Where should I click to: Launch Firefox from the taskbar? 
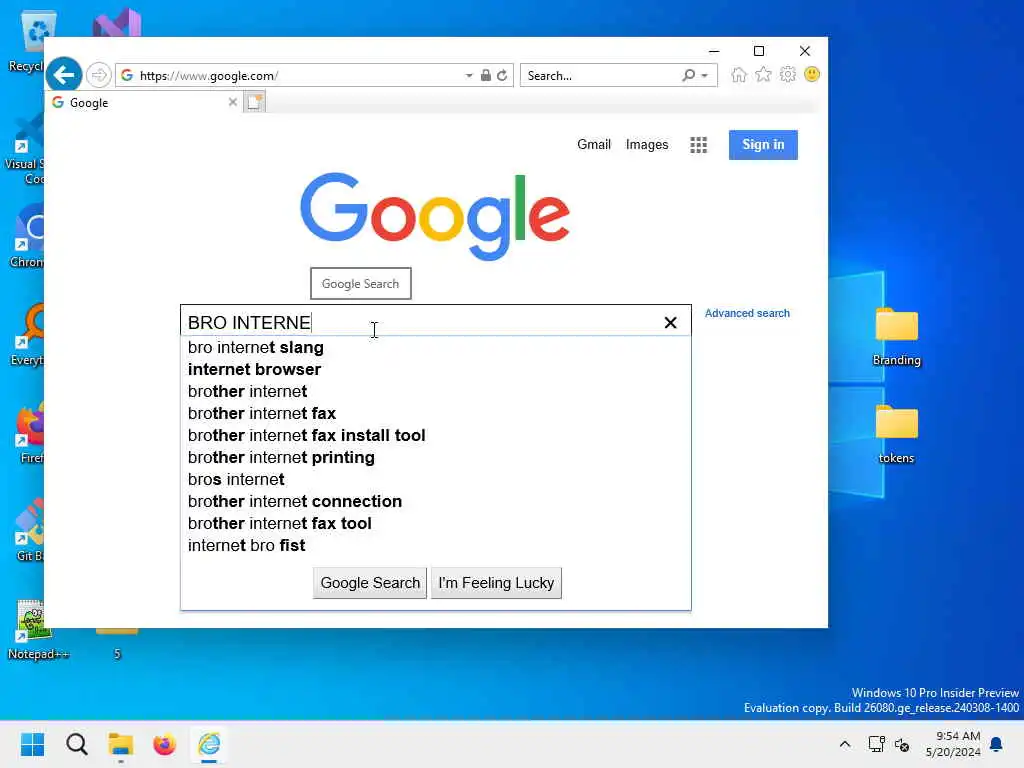click(165, 744)
